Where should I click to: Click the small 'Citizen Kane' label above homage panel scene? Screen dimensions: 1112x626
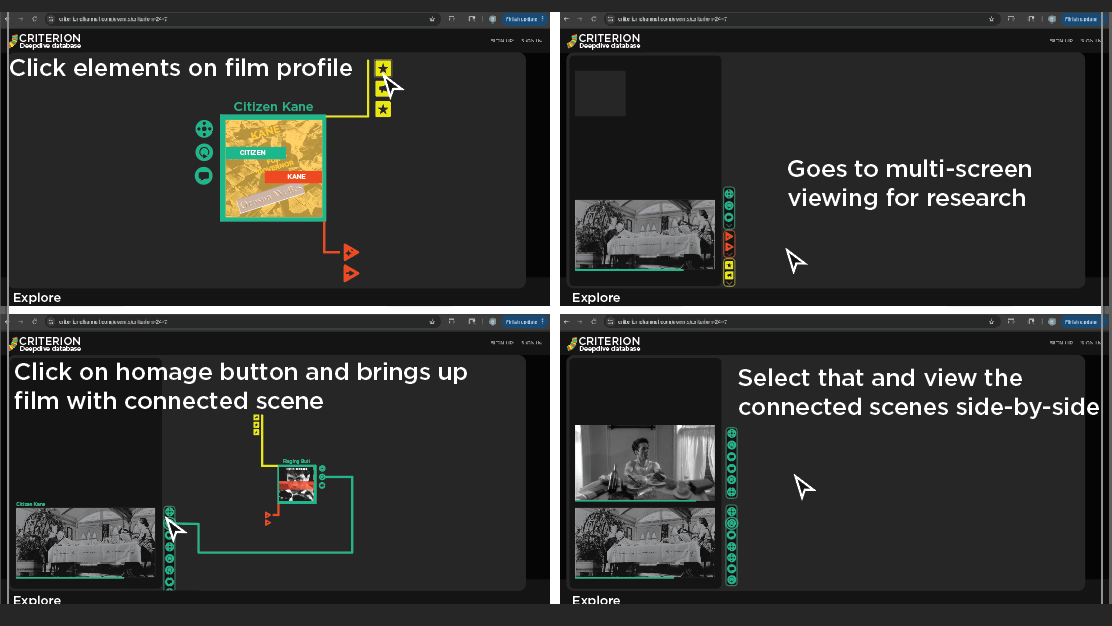(x=30, y=504)
